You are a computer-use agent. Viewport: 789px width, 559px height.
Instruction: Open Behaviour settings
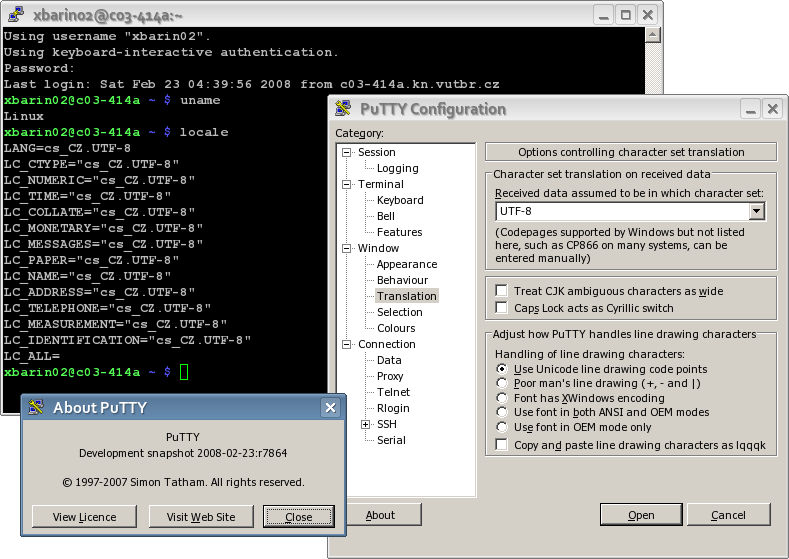tap(402, 280)
